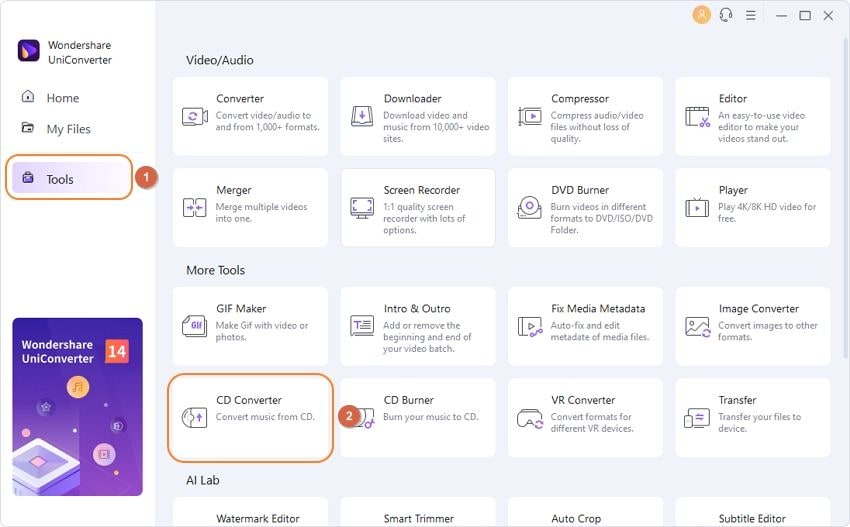Open the Fix Media Metadata title
Viewport: 850px width, 527px height.
598,309
